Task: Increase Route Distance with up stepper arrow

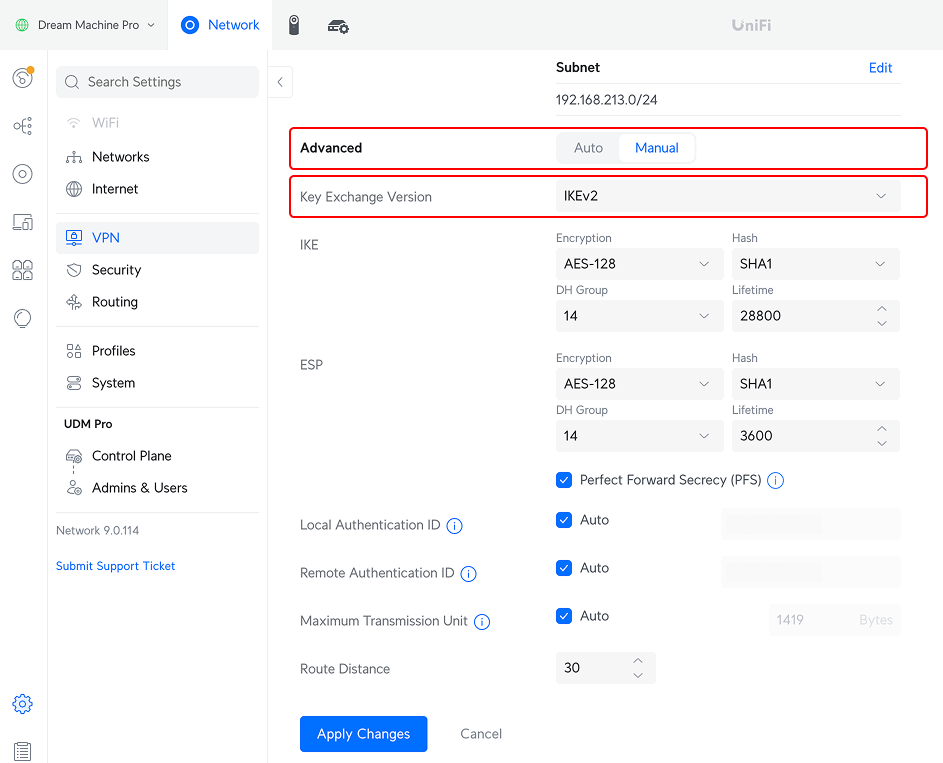Action: (x=638, y=660)
